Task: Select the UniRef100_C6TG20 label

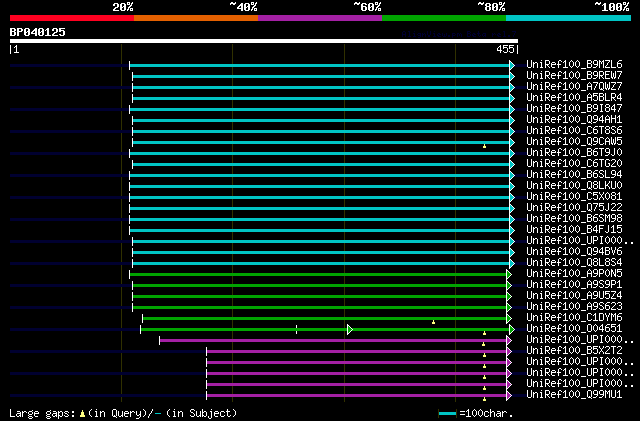Action: click(x=574, y=164)
